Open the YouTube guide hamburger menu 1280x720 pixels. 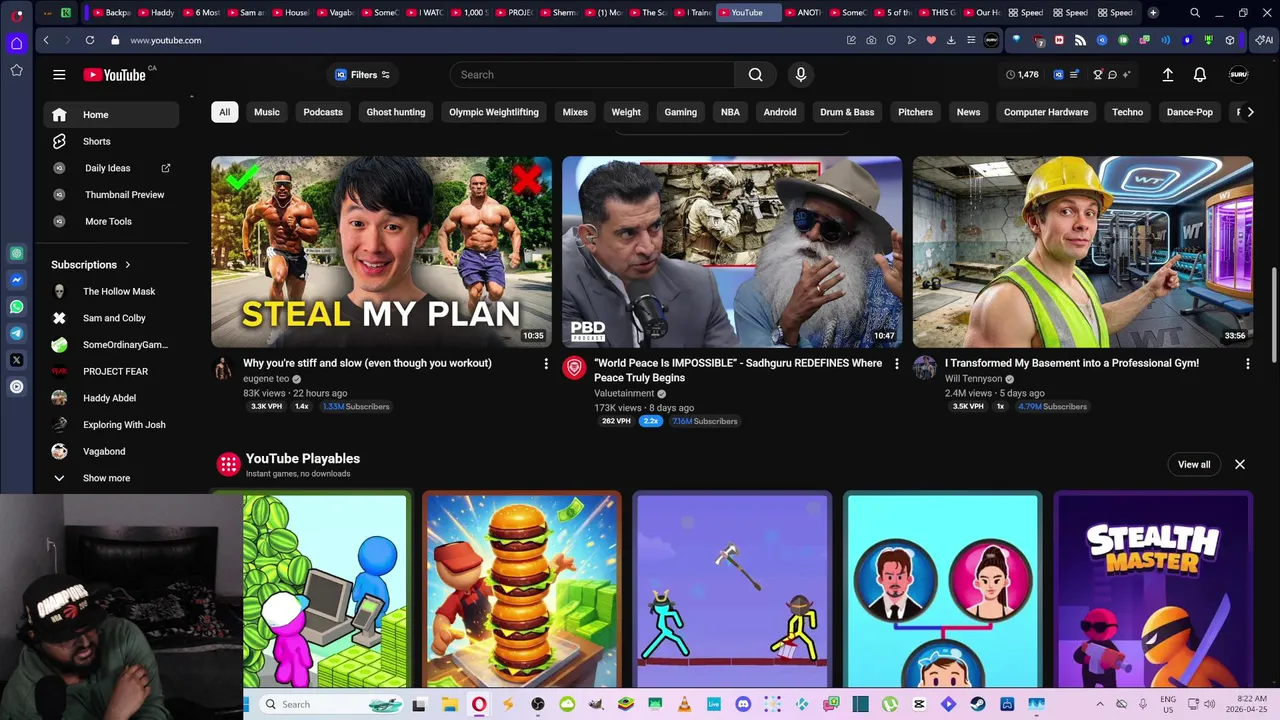coord(59,74)
